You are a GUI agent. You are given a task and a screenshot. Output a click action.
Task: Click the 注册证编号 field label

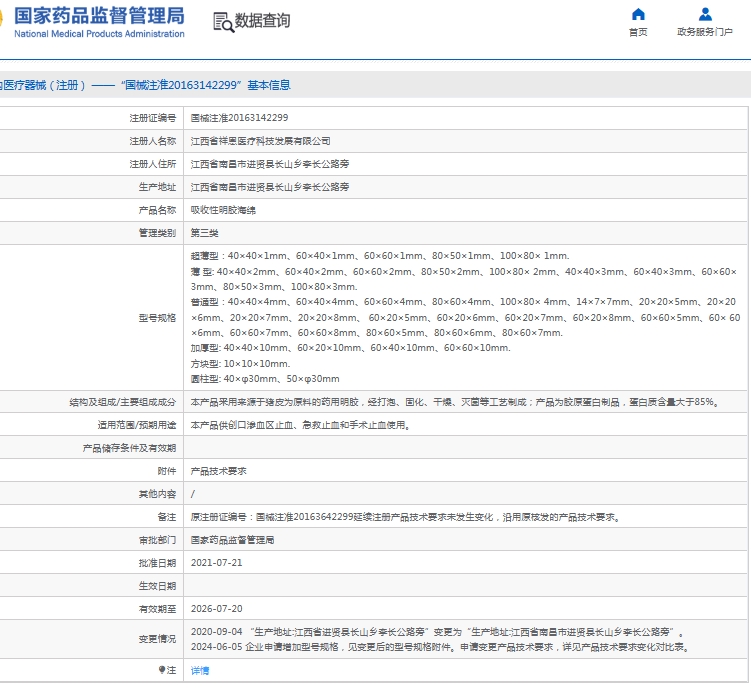(153, 118)
